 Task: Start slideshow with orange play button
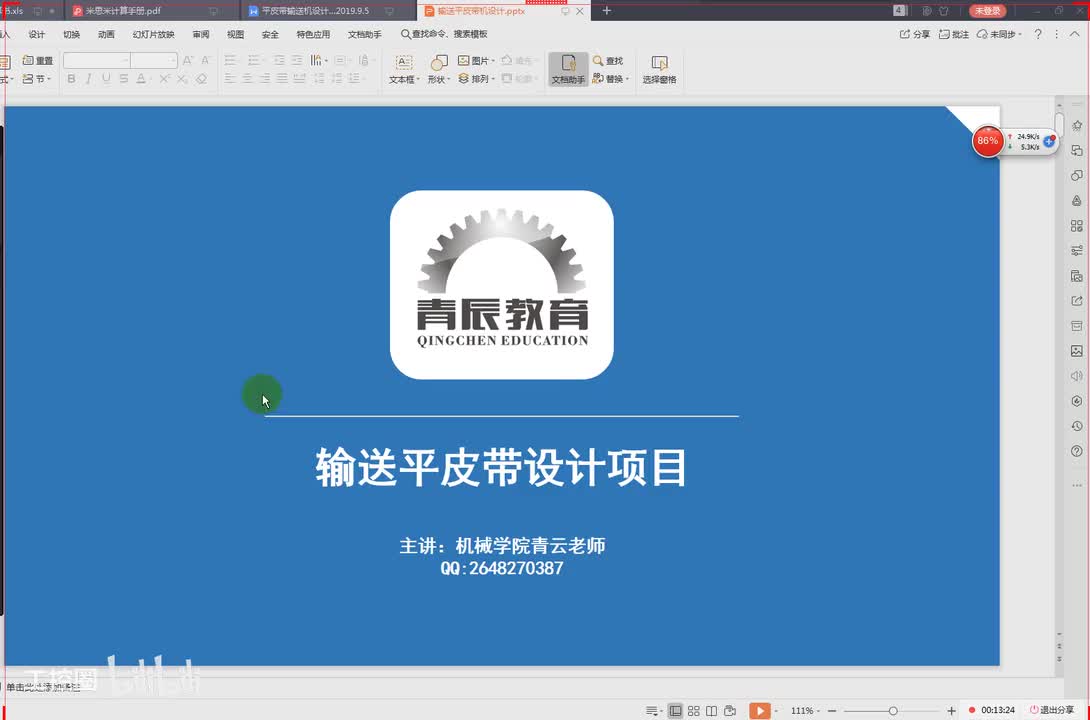point(759,710)
